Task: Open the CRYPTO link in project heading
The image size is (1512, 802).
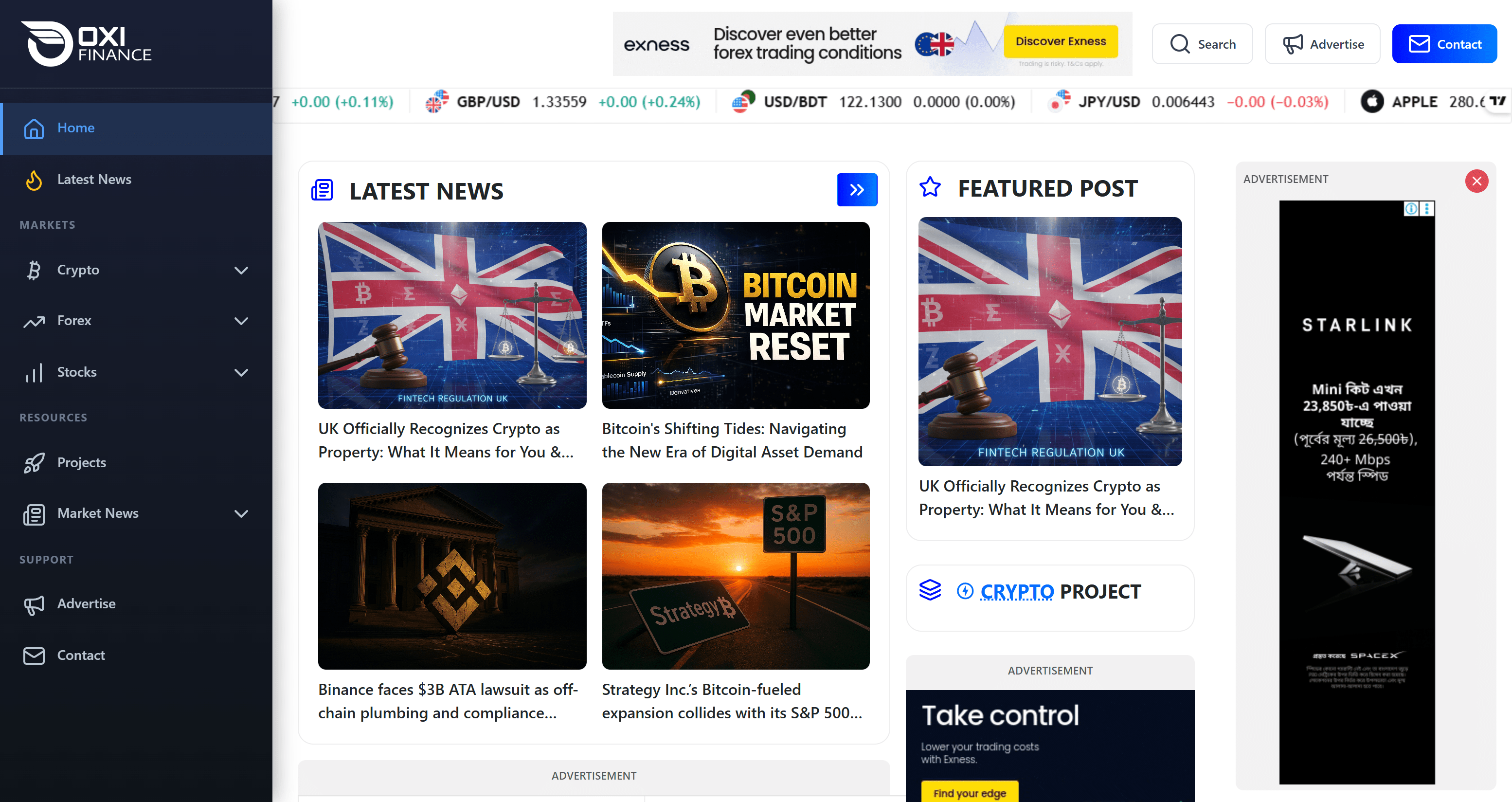Action: coord(1017,592)
